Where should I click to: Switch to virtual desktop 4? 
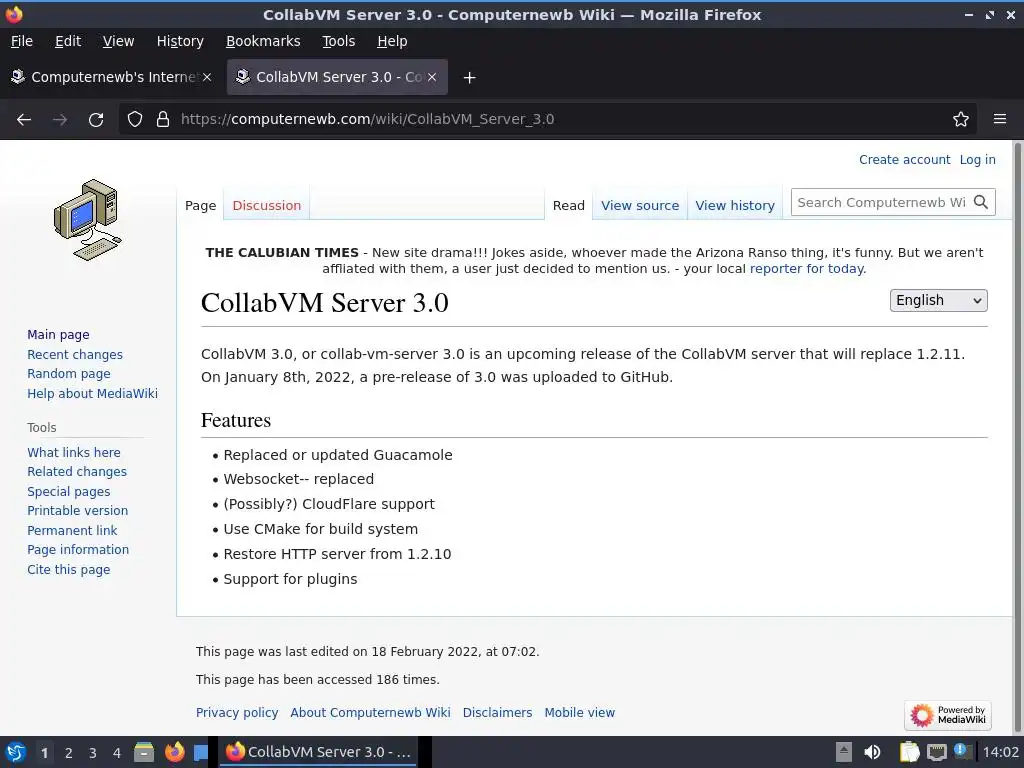click(x=117, y=753)
